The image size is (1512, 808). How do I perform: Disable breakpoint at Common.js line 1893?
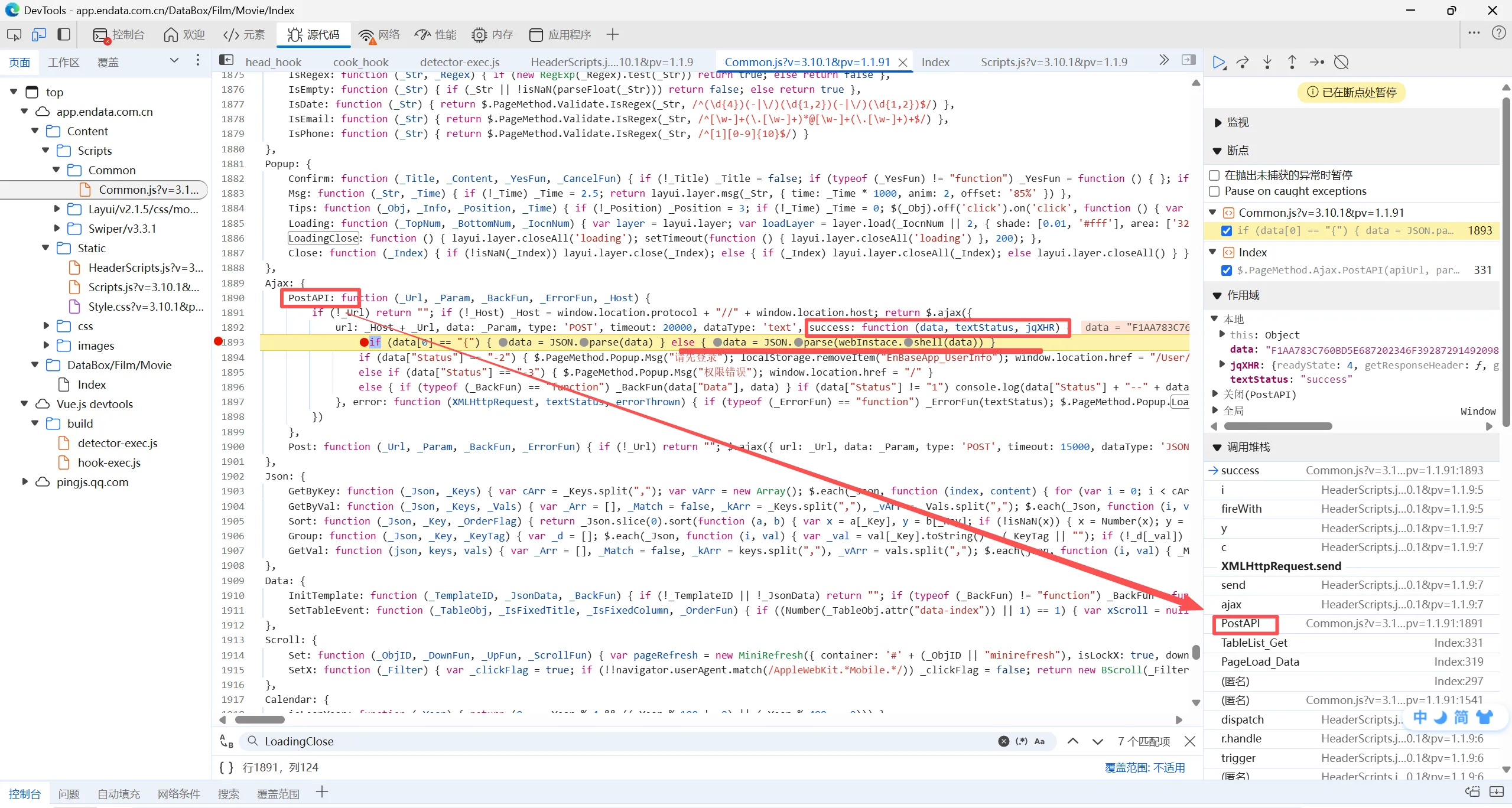(1227, 231)
